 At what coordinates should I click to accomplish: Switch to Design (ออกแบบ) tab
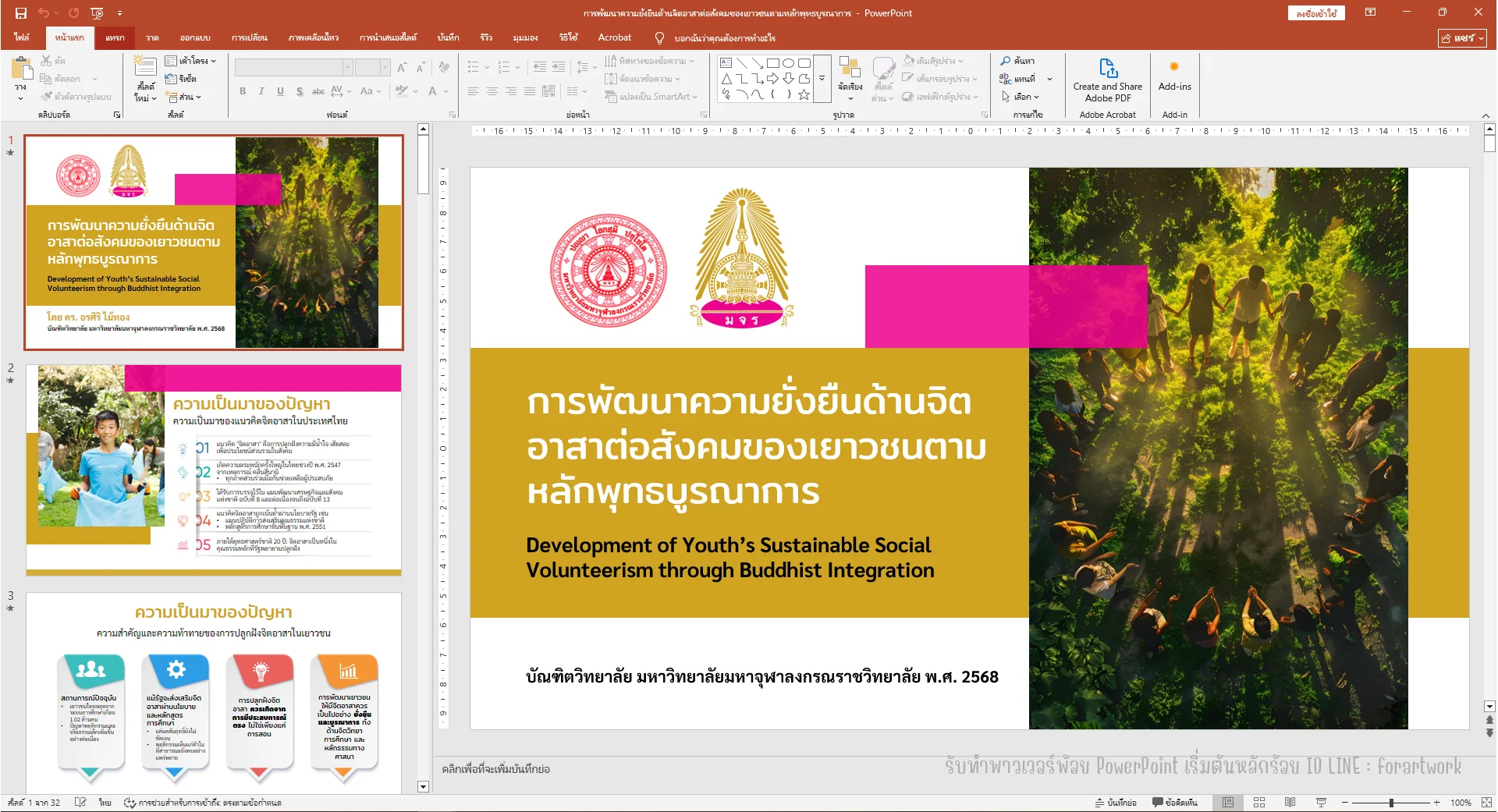point(195,37)
